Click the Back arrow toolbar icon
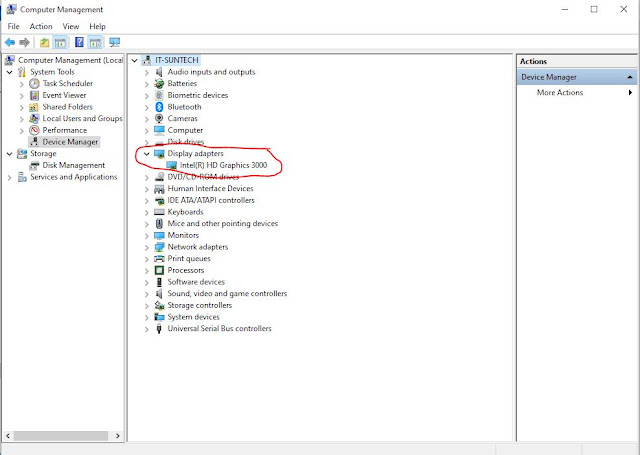The image size is (640, 455). [10, 42]
